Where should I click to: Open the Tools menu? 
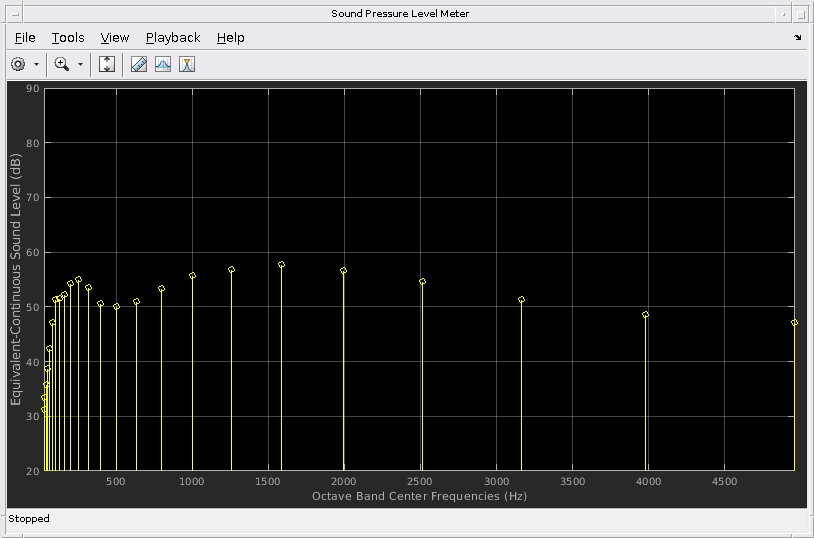click(x=68, y=38)
